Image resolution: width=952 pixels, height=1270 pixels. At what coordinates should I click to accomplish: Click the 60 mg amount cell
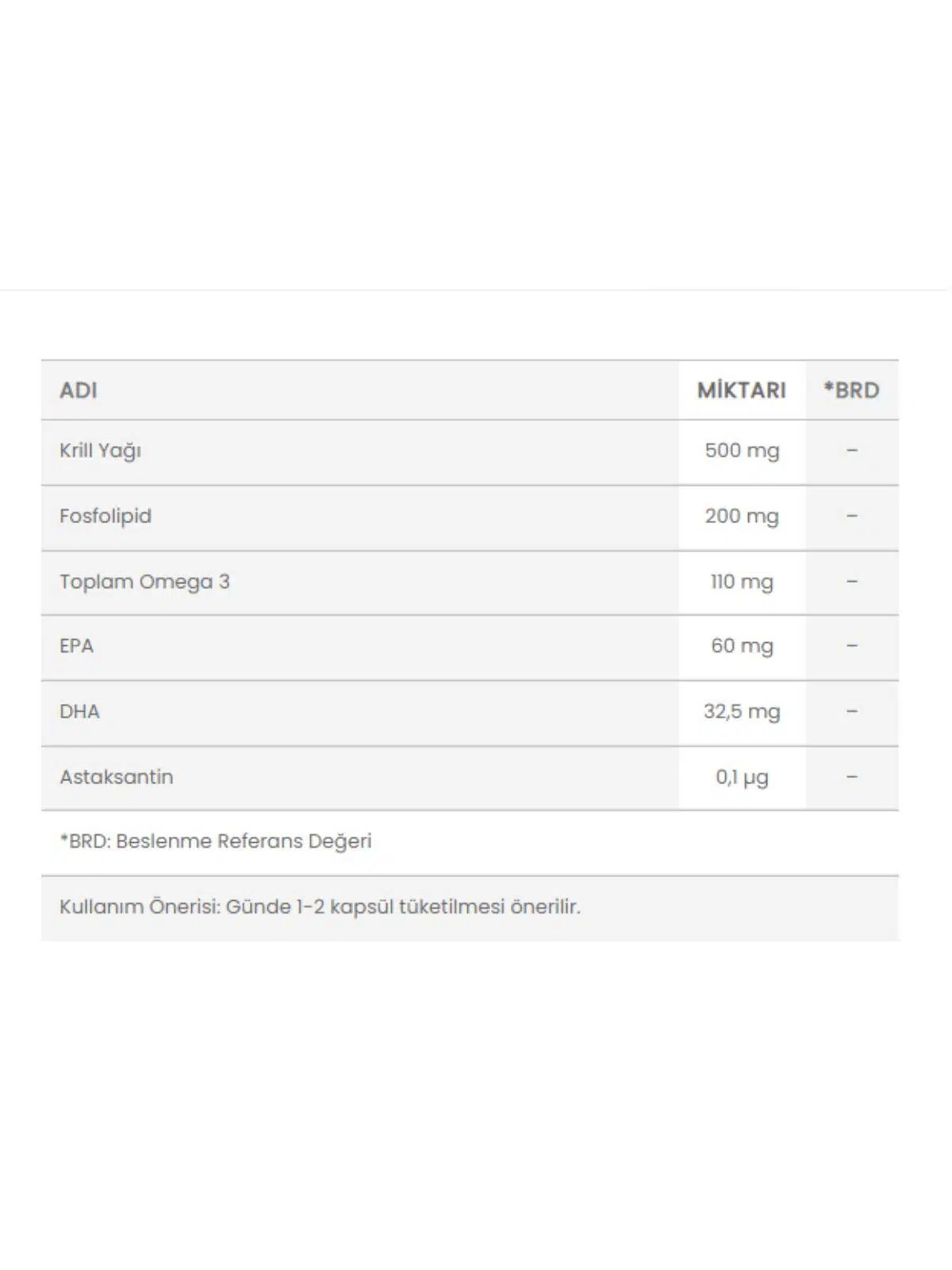pyautogui.click(x=742, y=646)
